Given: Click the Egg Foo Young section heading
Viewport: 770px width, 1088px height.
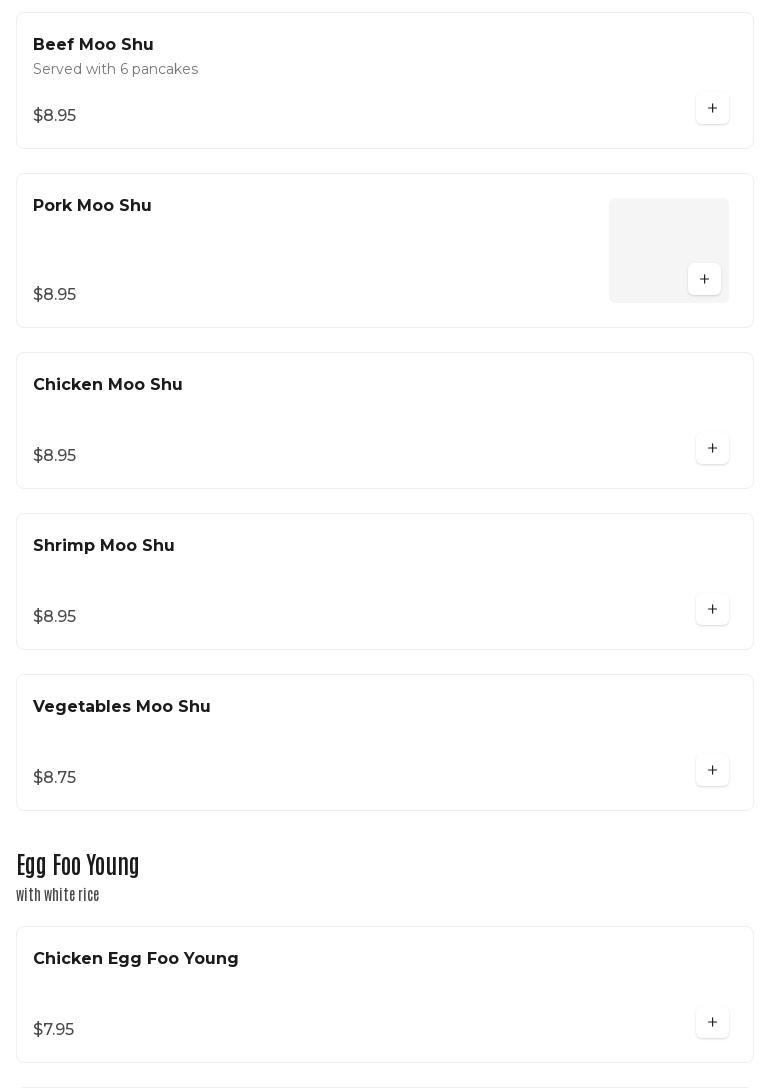Looking at the screenshot, I should (78, 865).
